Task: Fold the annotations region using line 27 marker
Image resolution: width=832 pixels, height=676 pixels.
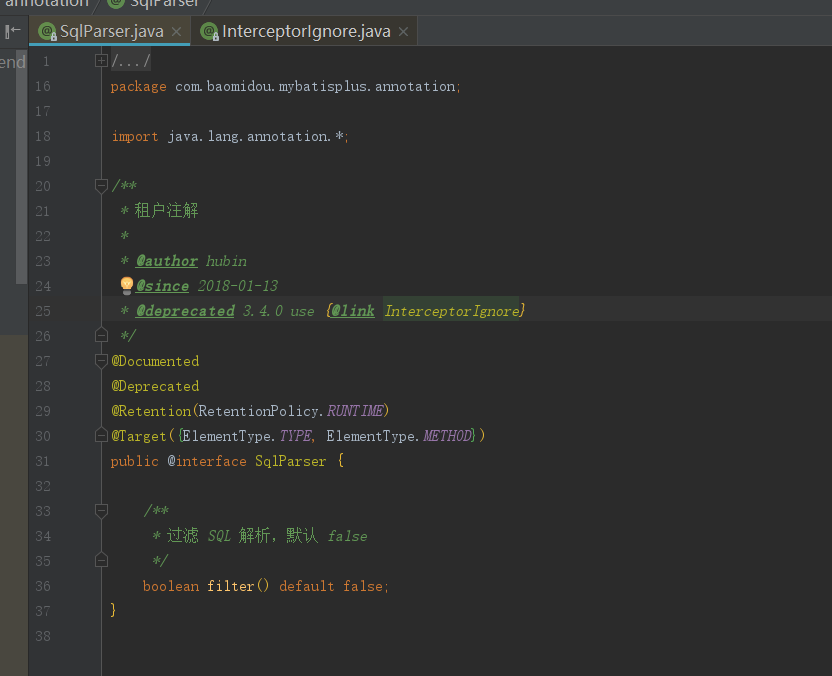Action: pyautogui.click(x=101, y=360)
